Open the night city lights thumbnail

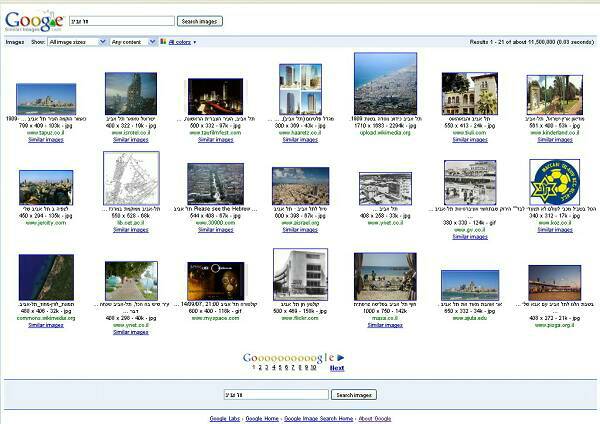click(215, 96)
